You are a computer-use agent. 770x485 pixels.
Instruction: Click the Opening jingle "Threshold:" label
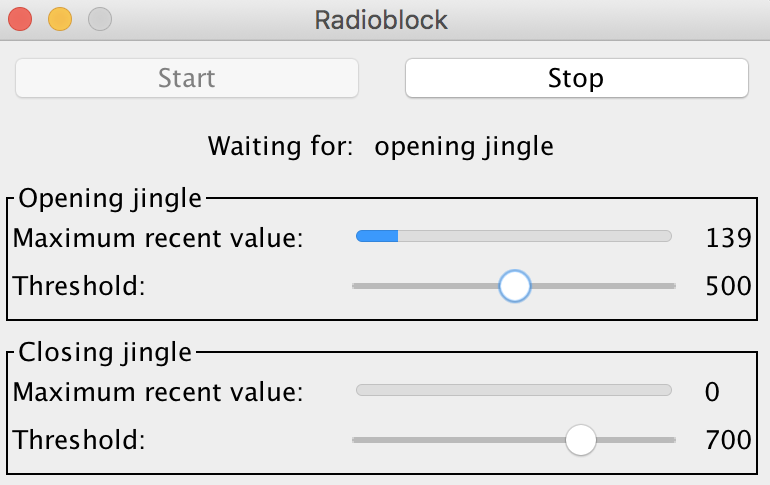point(79,287)
